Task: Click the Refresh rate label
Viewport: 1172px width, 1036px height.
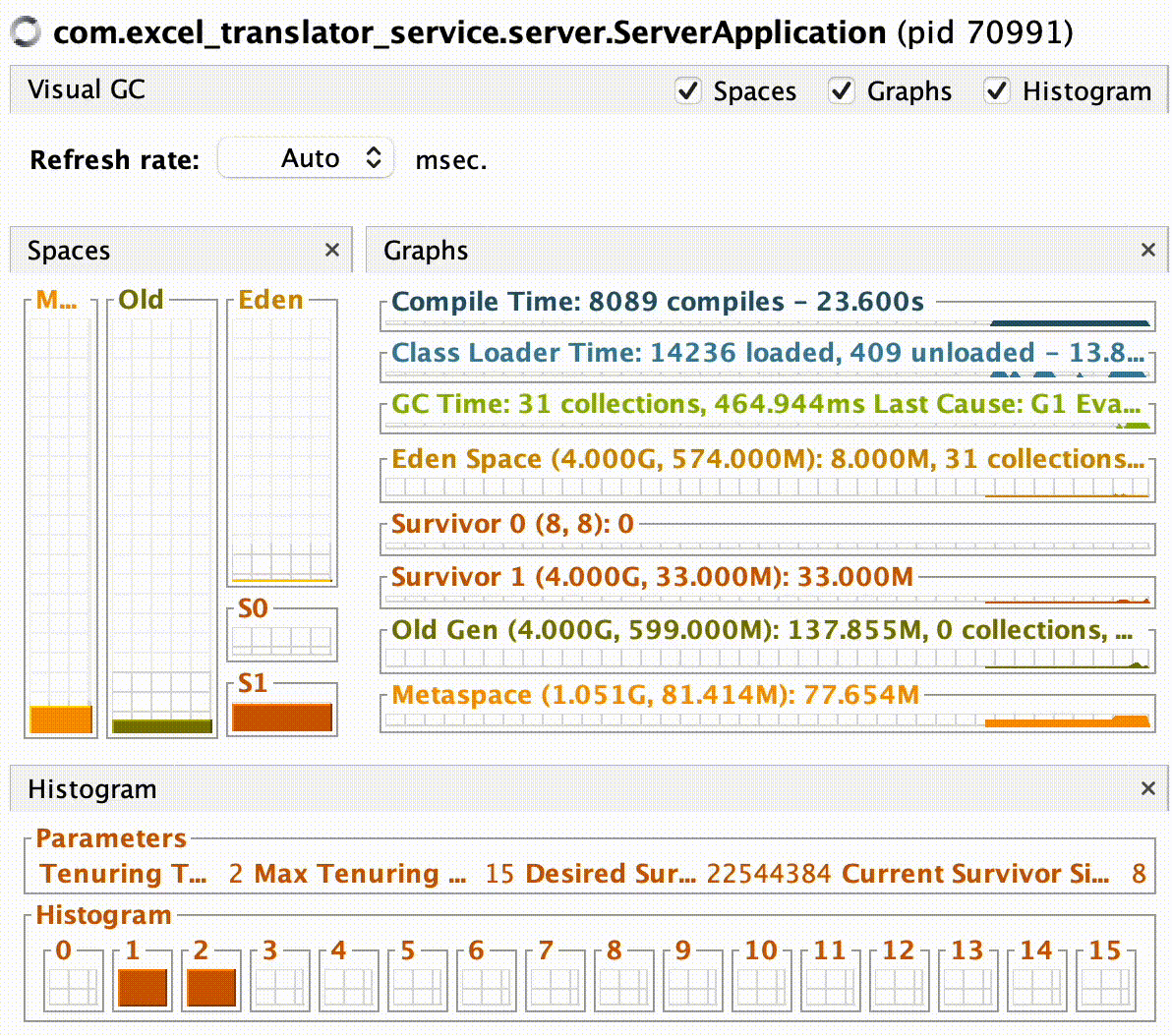Action: (114, 159)
